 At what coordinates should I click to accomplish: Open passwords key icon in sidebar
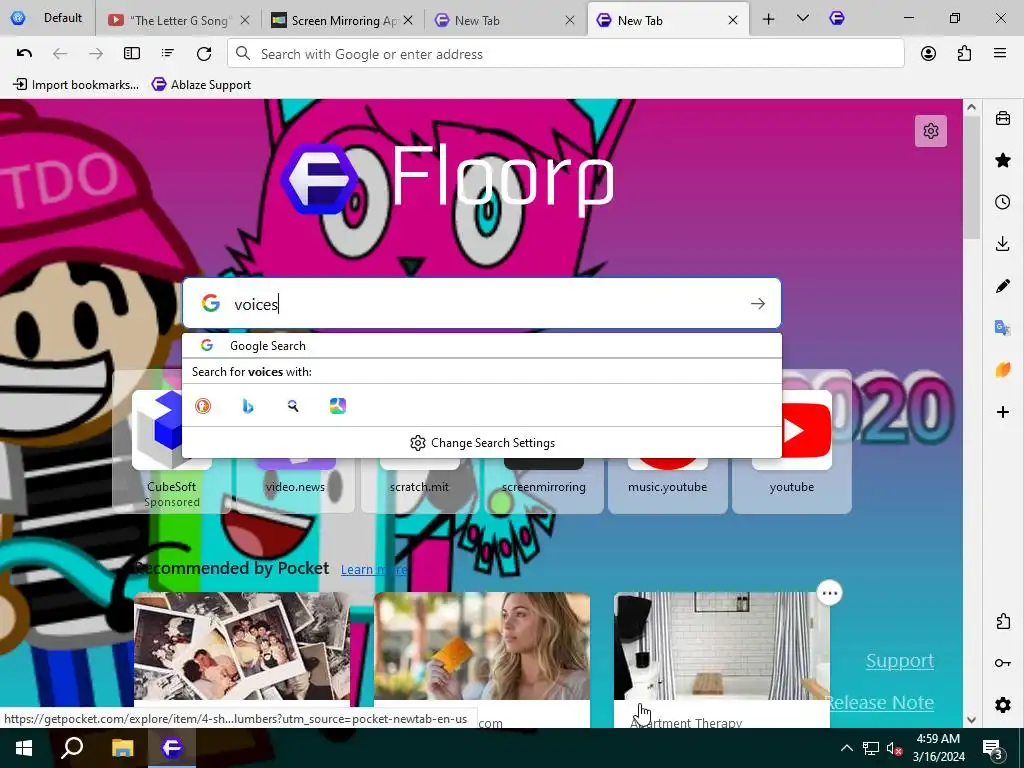click(1002, 663)
